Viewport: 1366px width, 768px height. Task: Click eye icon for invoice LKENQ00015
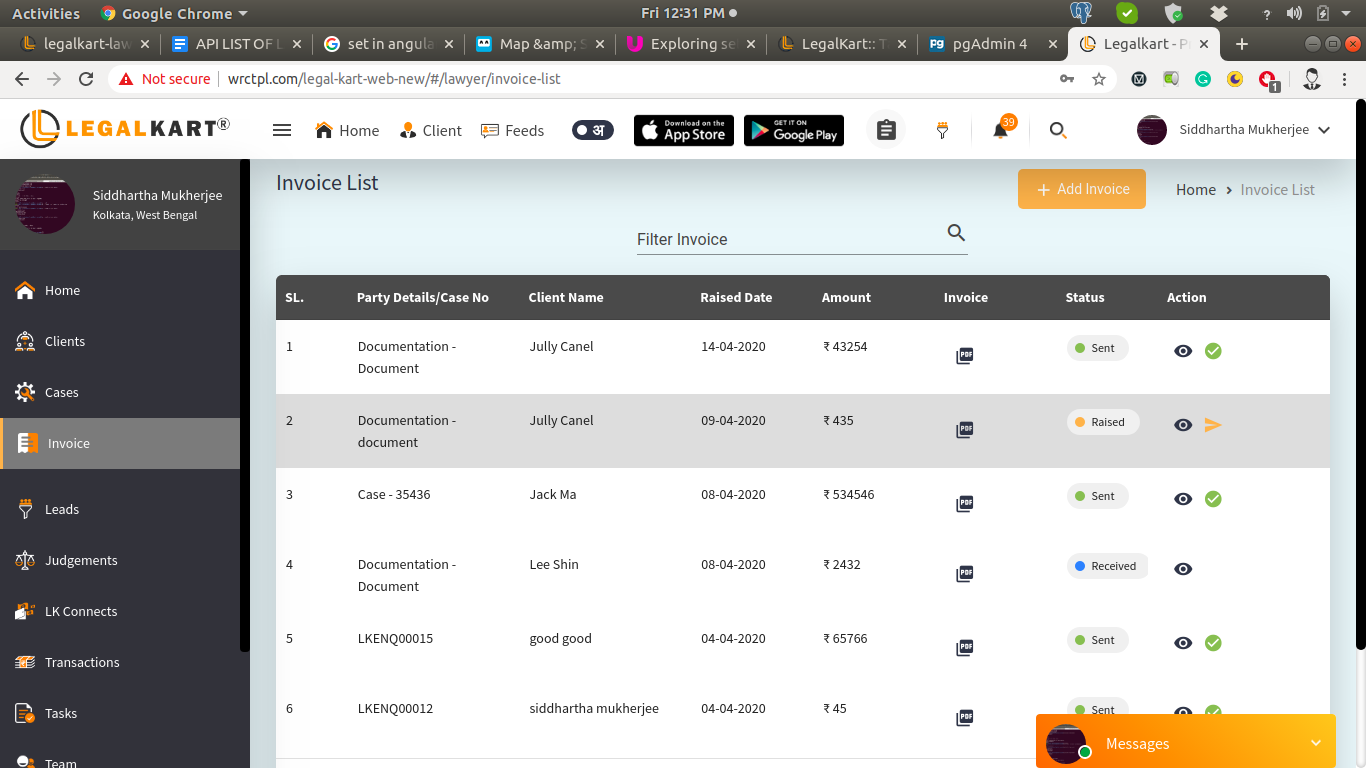tap(1183, 643)
